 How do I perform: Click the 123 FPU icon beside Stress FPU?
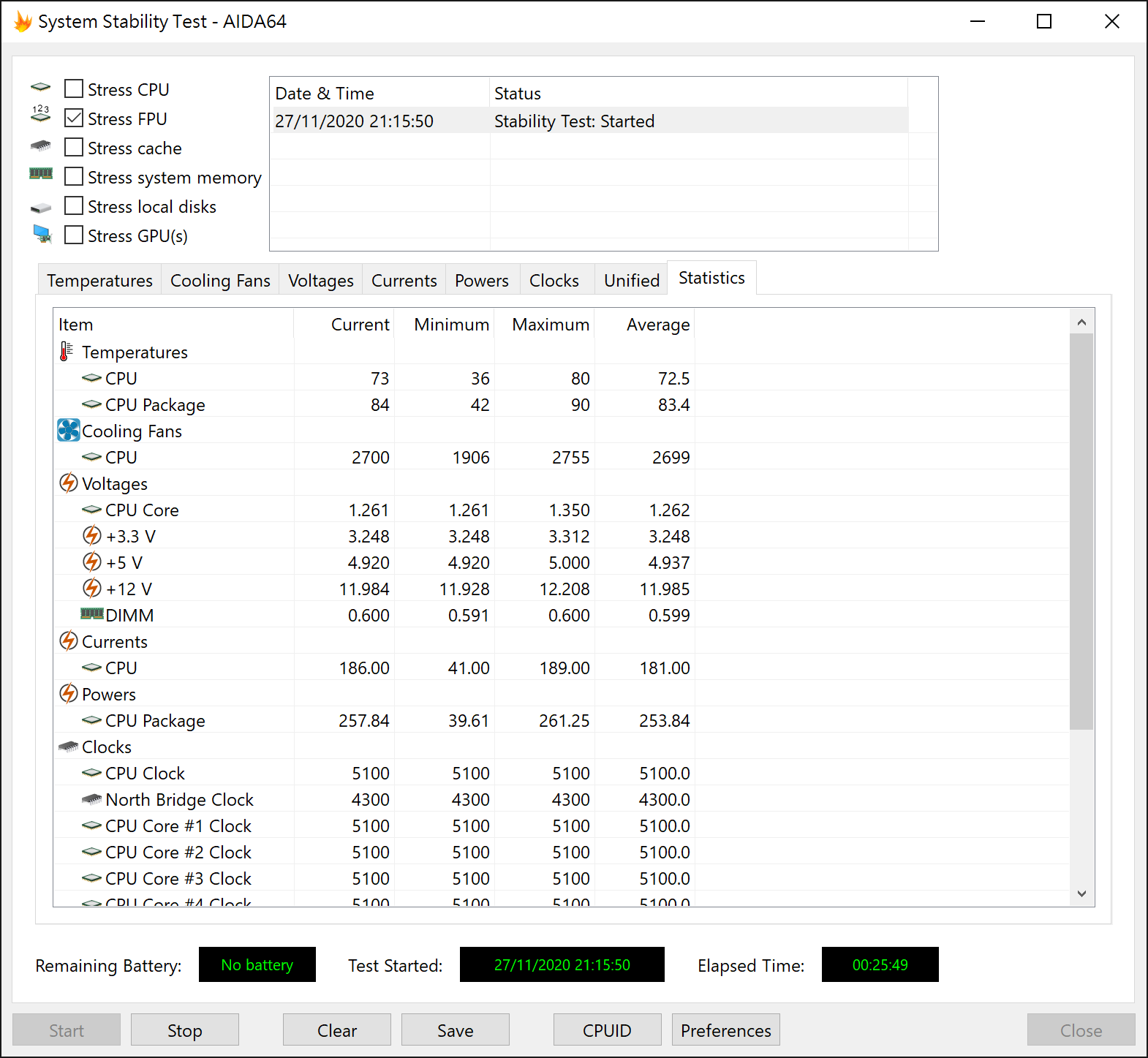click(41, 113)
